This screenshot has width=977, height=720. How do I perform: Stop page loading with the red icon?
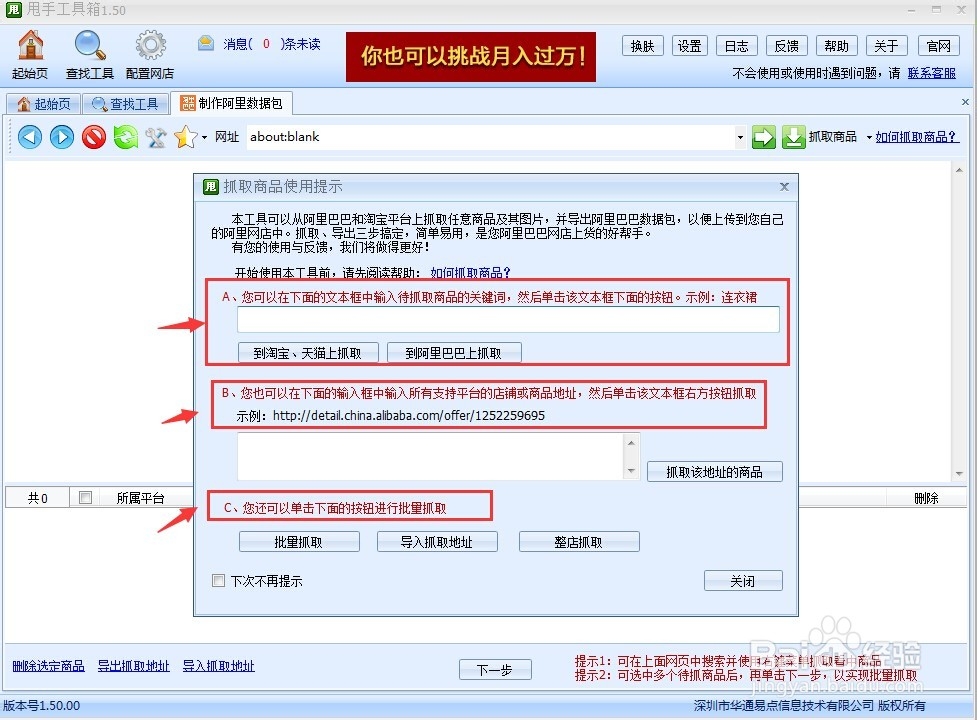click(91, 137)
